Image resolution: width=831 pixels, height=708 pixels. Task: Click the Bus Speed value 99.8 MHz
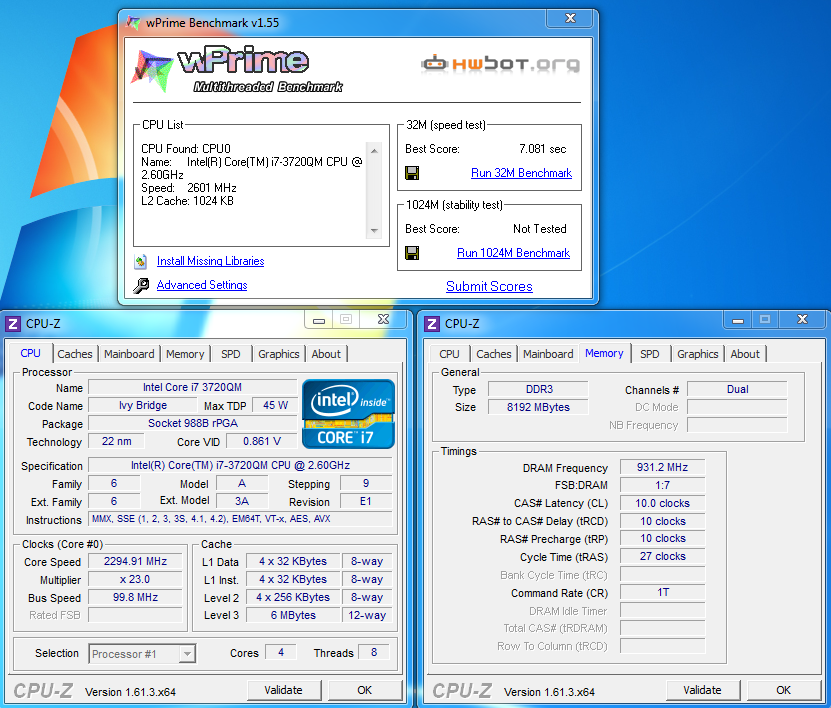(135, 597)
